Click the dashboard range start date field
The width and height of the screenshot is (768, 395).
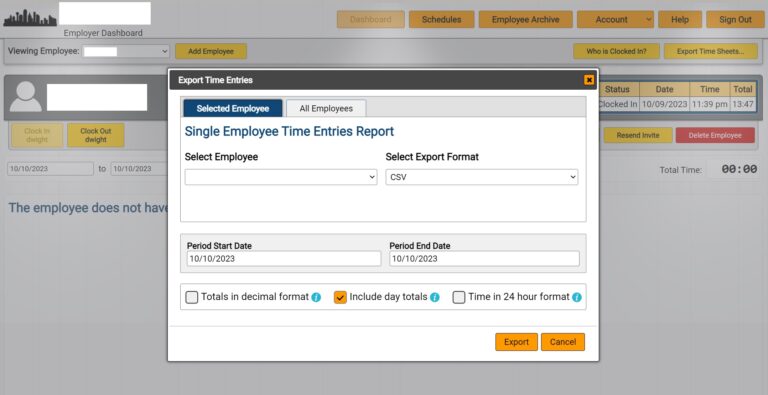pos(50,169)
